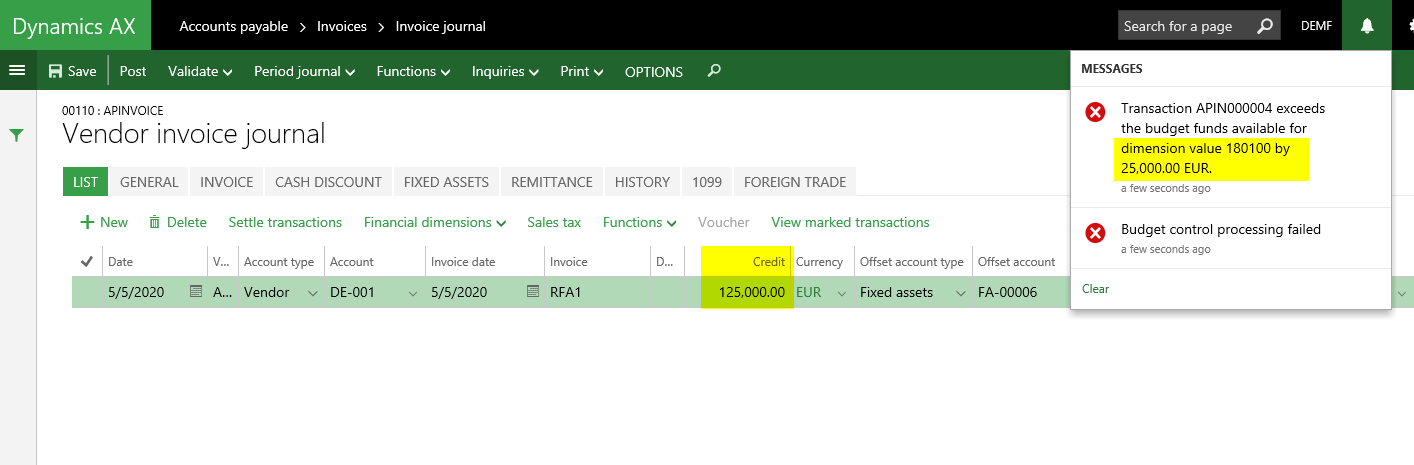Image resolution: width=1414 pixels, height=465 pixels.
Task: Click the Credit amount 125,000.00 field
Action: [x=747, y=292]
